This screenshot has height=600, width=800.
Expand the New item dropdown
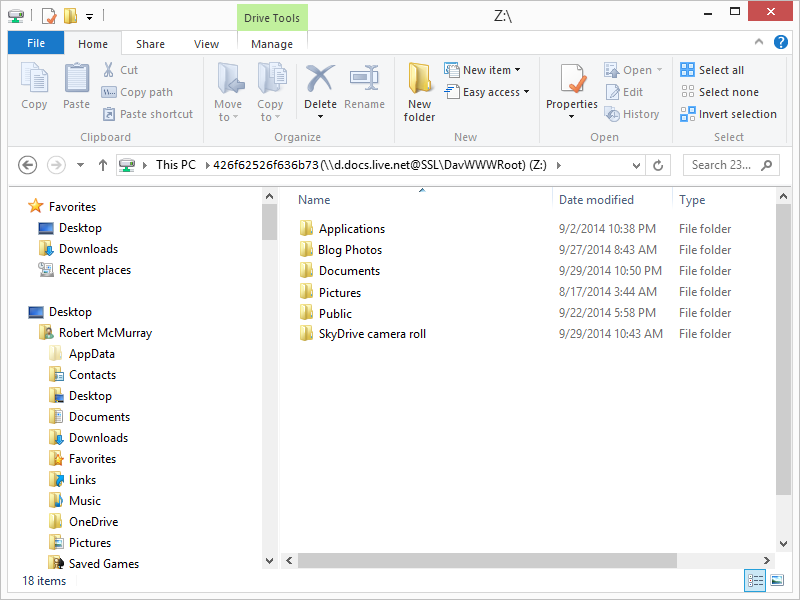pos(487,70)
